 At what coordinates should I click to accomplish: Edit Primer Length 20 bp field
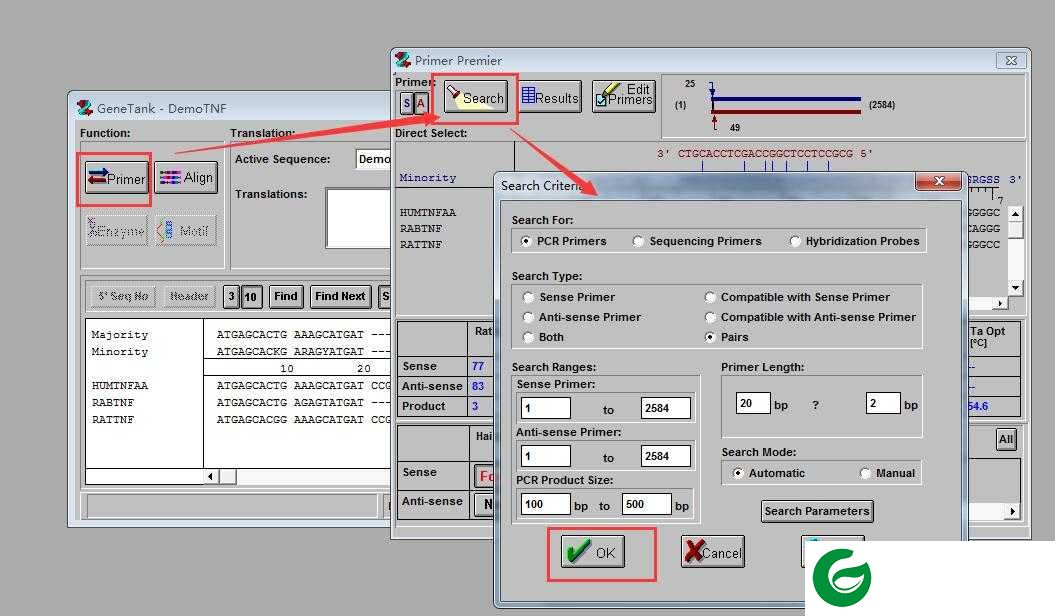click(753, 403)
